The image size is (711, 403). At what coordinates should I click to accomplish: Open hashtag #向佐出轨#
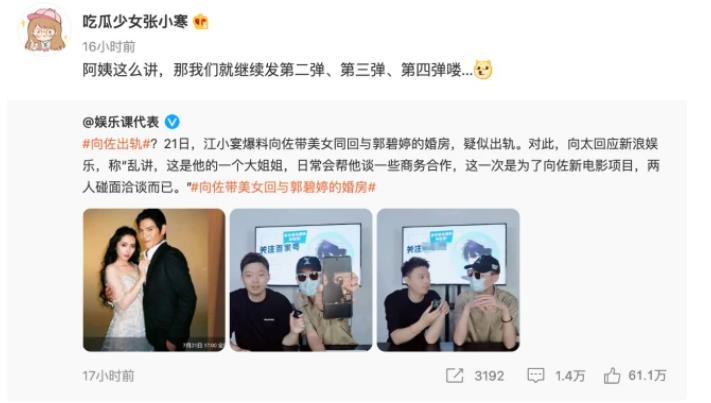coord(116,144)
